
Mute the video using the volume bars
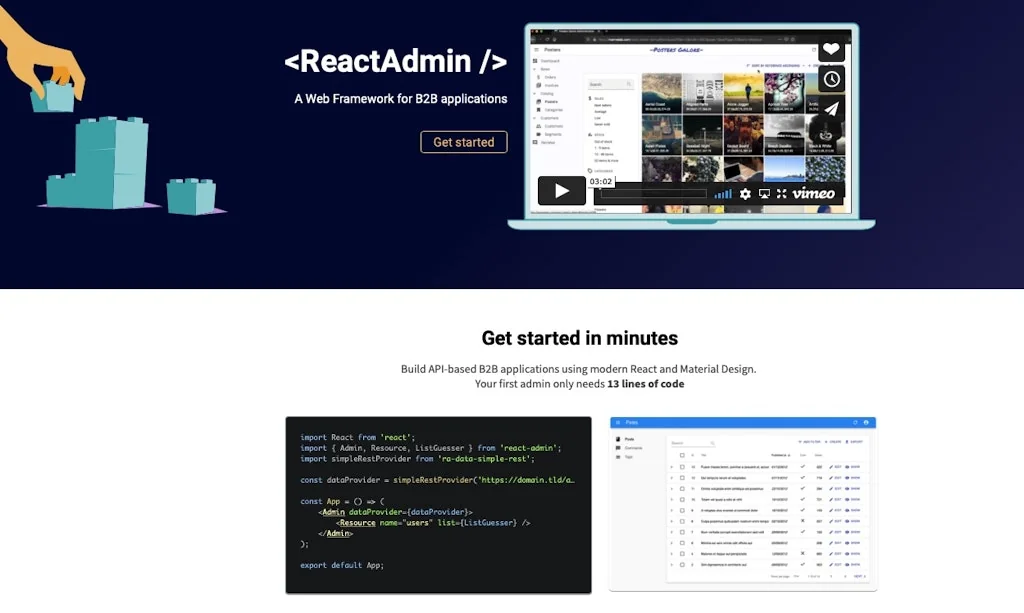(x=724, y=193)
